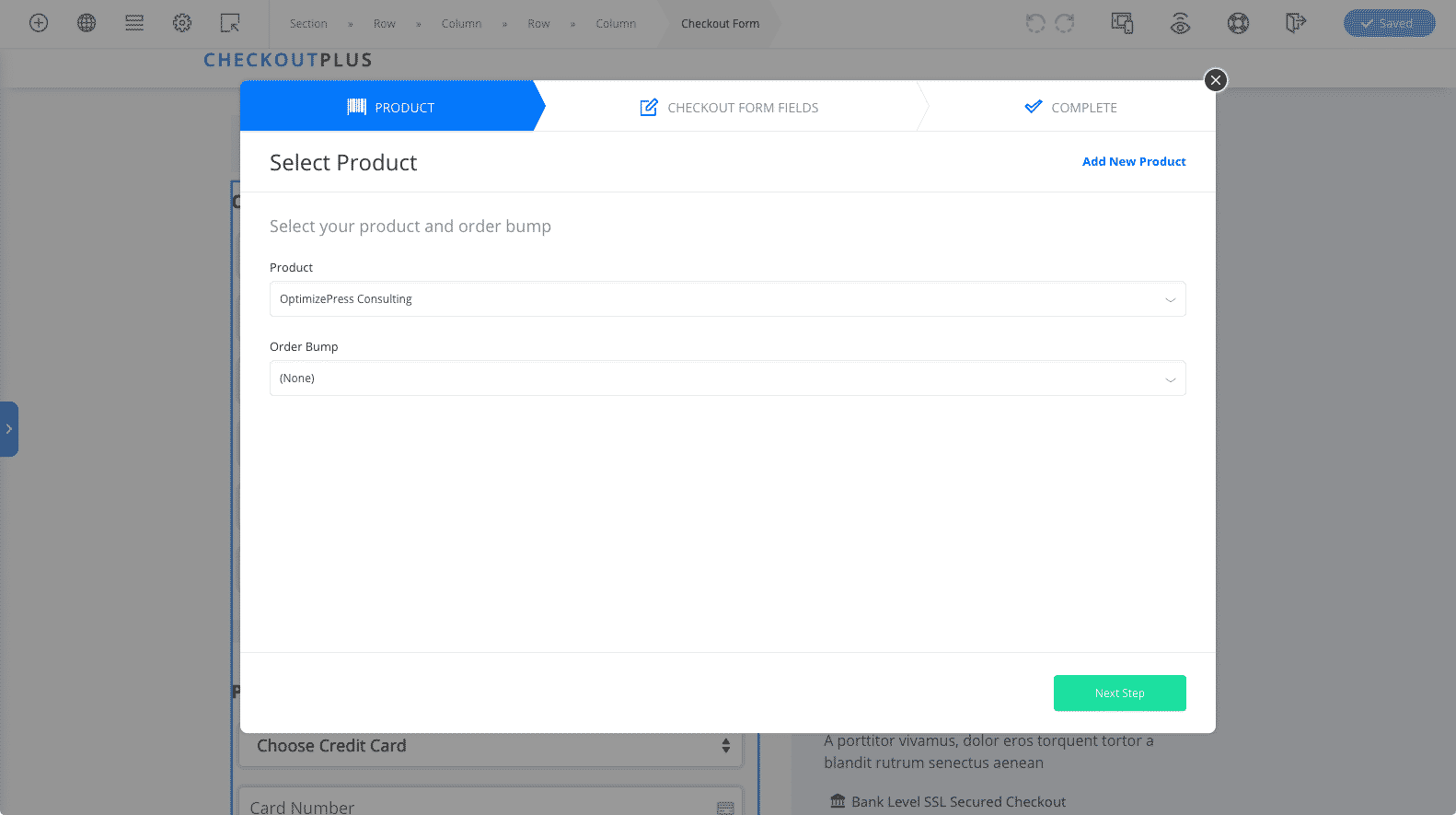Click the preview eye icon
Viewport: 1456px width, 815px height.
[1181, 23]
